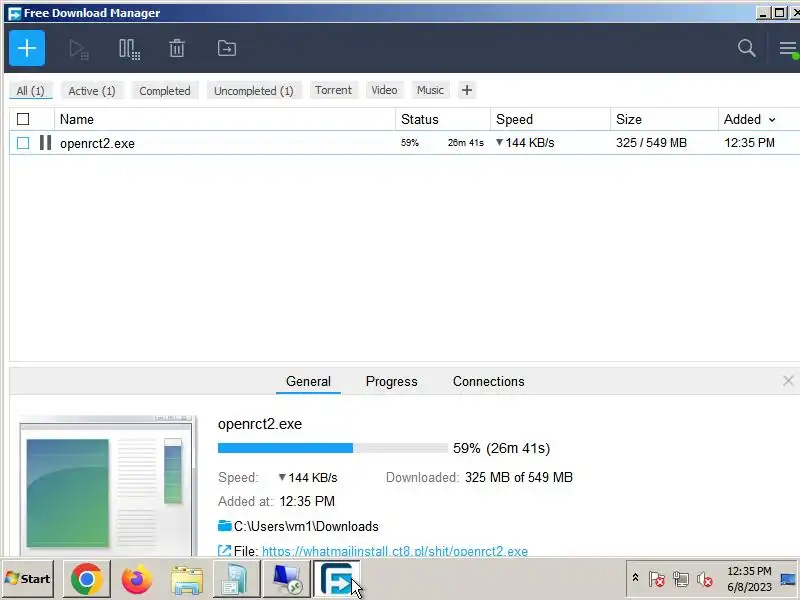This screenshot has width=800, height=600.
Task: Click the muted volume tray icon
Action: point(705,579)
